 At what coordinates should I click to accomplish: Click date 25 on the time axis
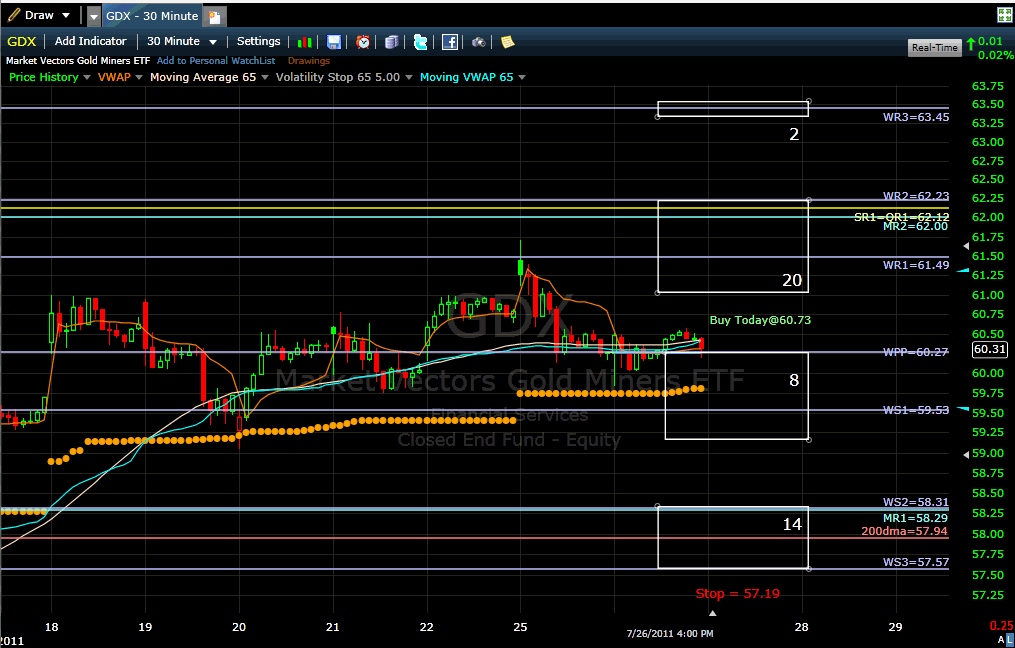[x=520, y=627]
